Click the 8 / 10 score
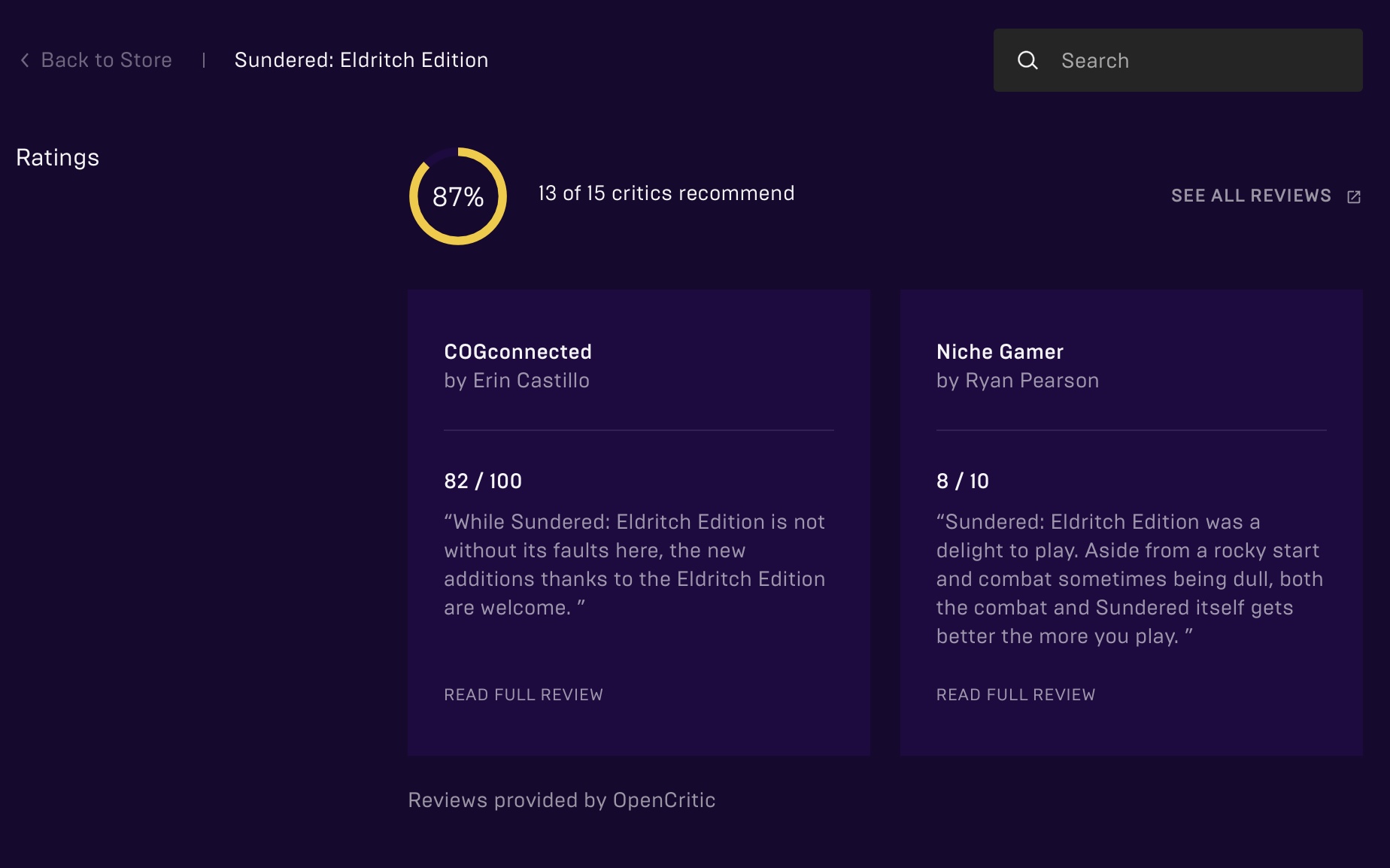Screen dimensions: 1390x868 tap(963, 481)
